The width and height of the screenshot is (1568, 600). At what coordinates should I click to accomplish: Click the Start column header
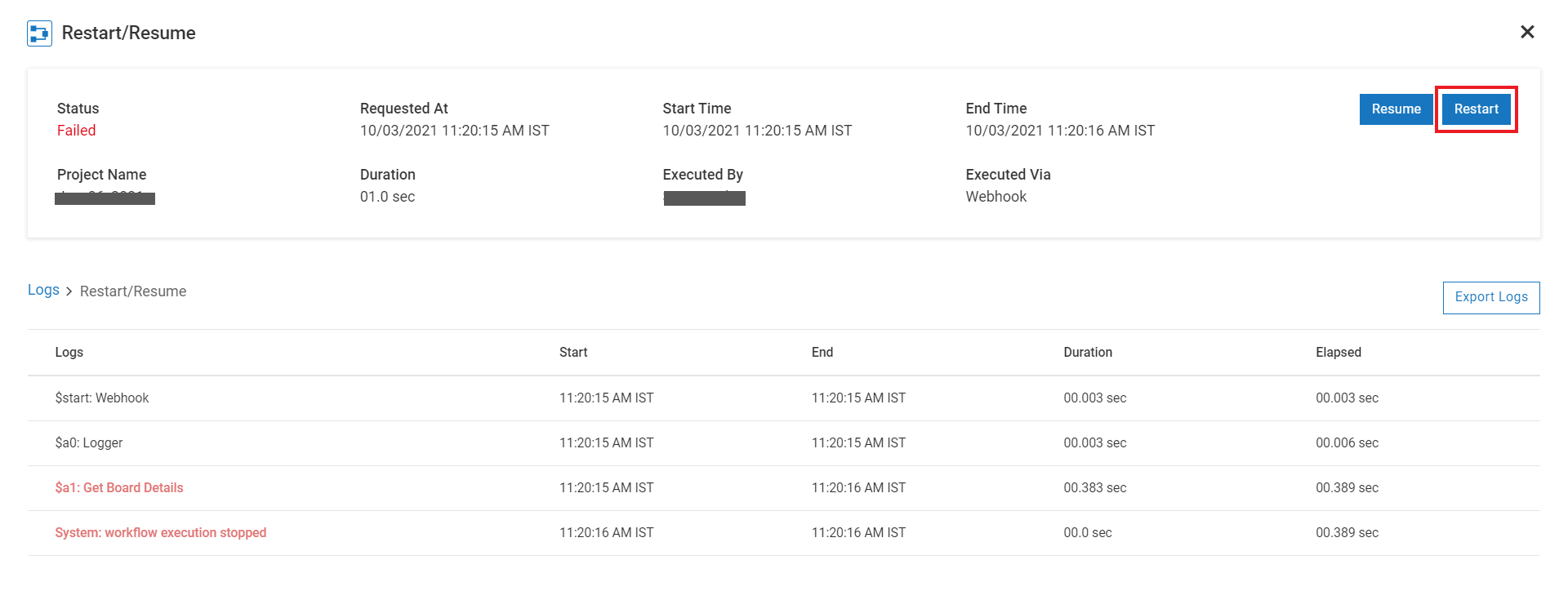pos(573,353)
